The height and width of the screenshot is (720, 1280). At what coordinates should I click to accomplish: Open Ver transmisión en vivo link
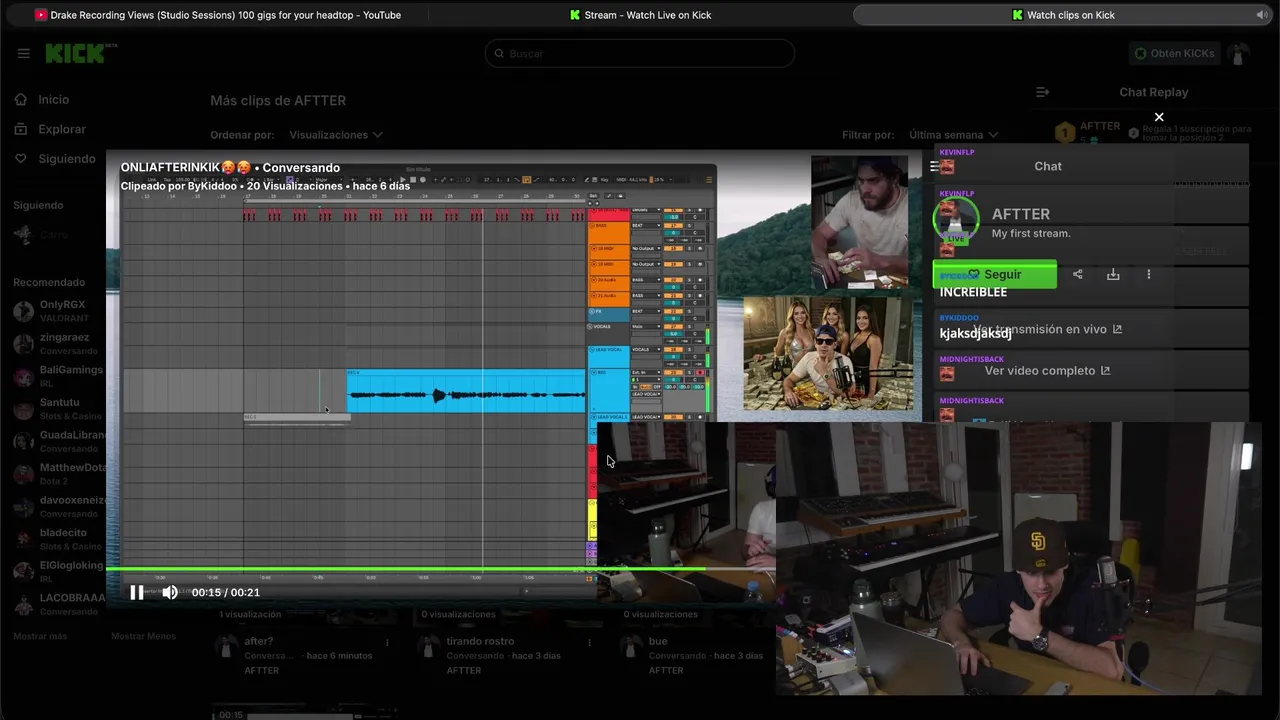pos(1047,329)
